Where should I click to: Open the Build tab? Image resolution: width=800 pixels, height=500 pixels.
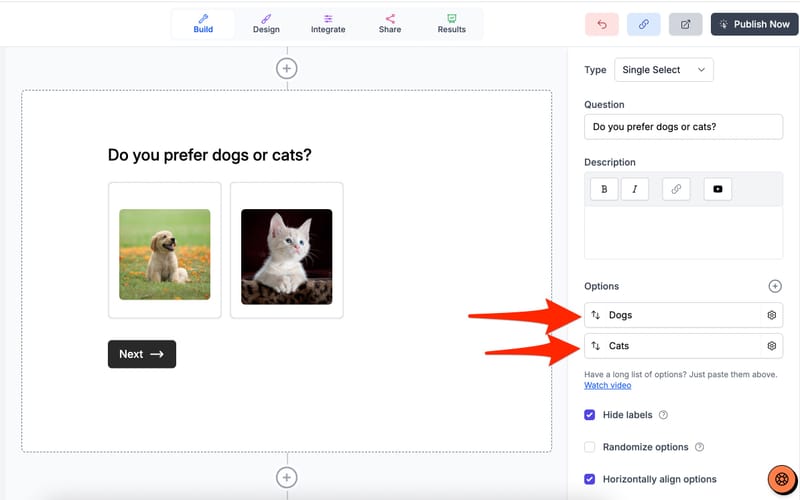[203, 24]
